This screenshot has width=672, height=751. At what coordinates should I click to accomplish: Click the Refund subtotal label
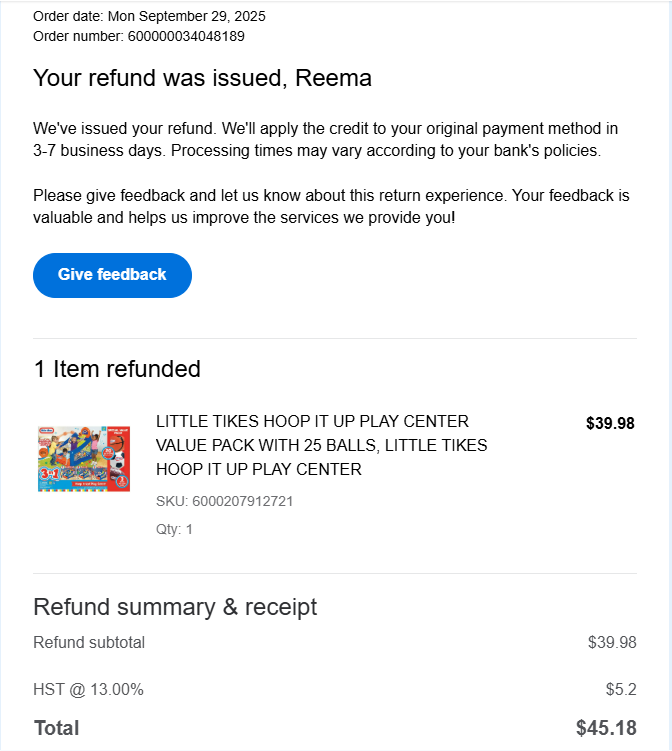tap(89, 642)
